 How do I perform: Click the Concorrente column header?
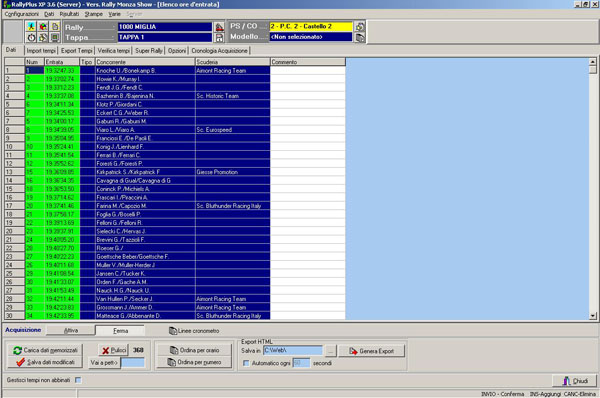[x=145, y=62]
